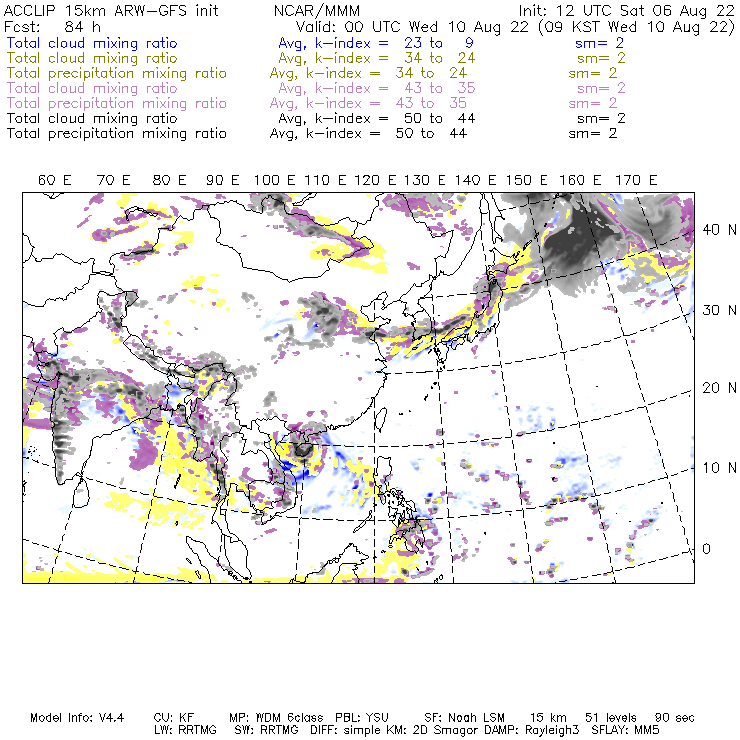This screenshot has width=740, height=740.
Task: Click the 'SW: RRTMG' model setting
Action: pos(267,730)
